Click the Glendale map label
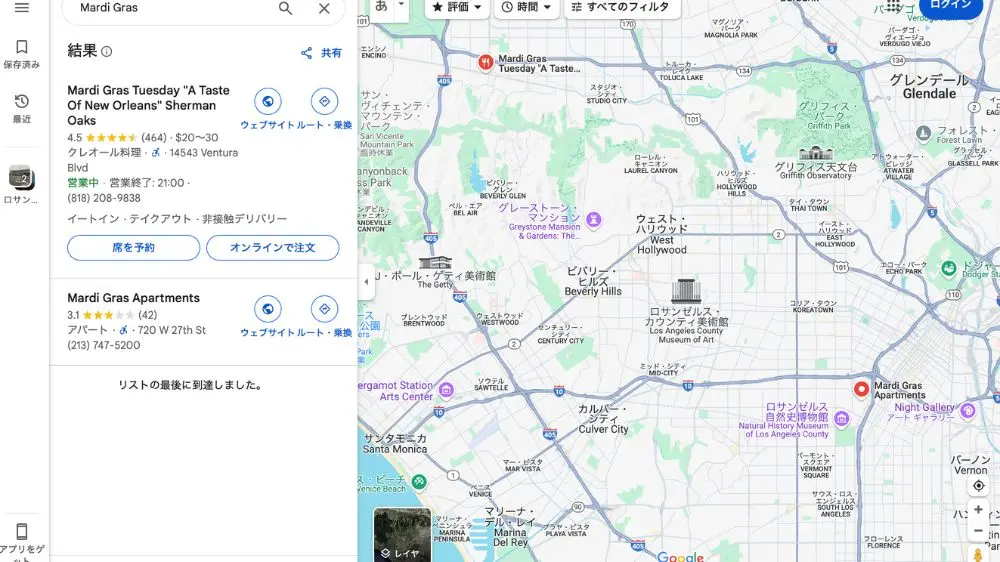1000x562 pixels. (929, 87)
